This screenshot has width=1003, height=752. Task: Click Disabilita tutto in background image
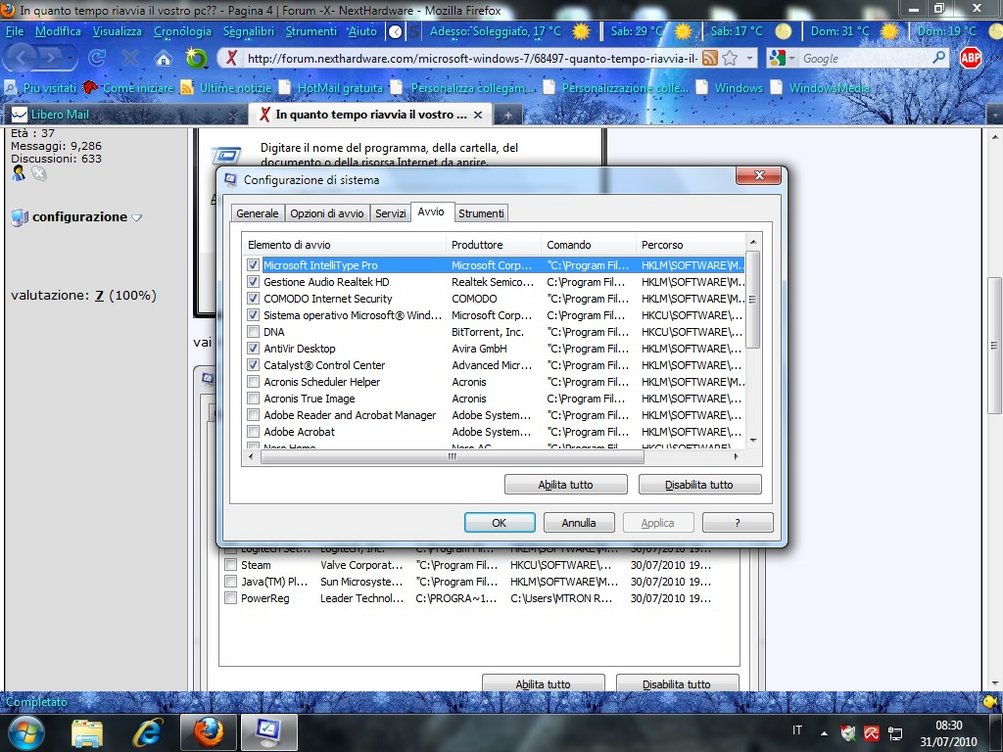(x=677, y=684)
